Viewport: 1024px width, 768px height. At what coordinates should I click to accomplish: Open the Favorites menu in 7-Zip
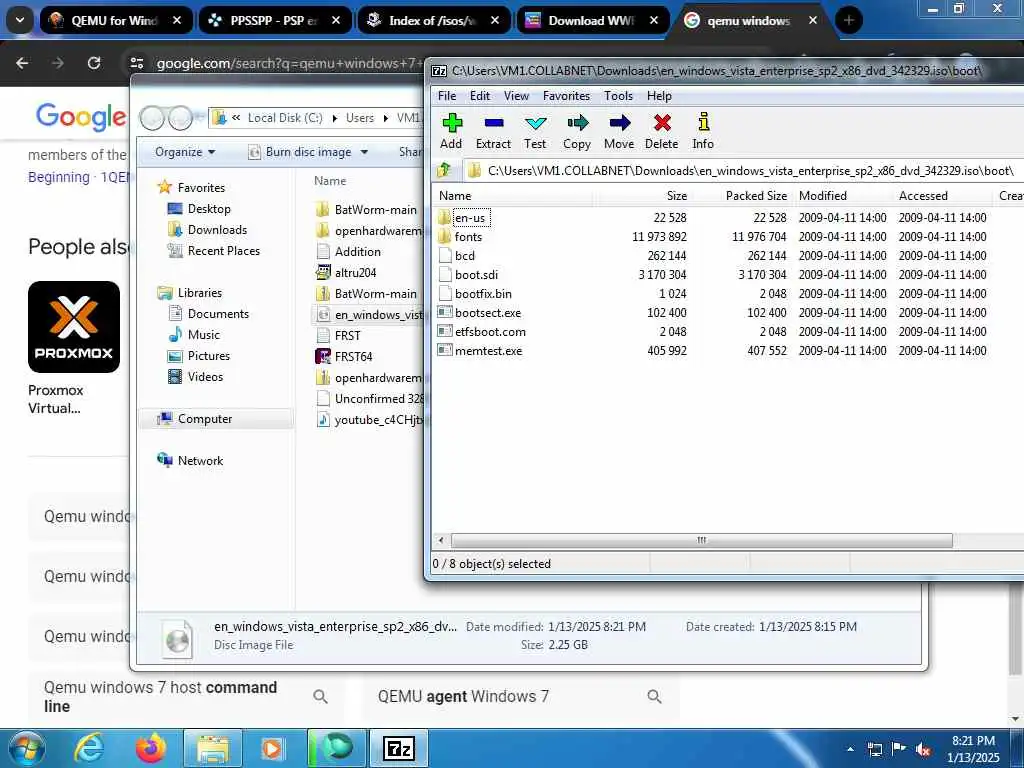click(x=566, y=96)
